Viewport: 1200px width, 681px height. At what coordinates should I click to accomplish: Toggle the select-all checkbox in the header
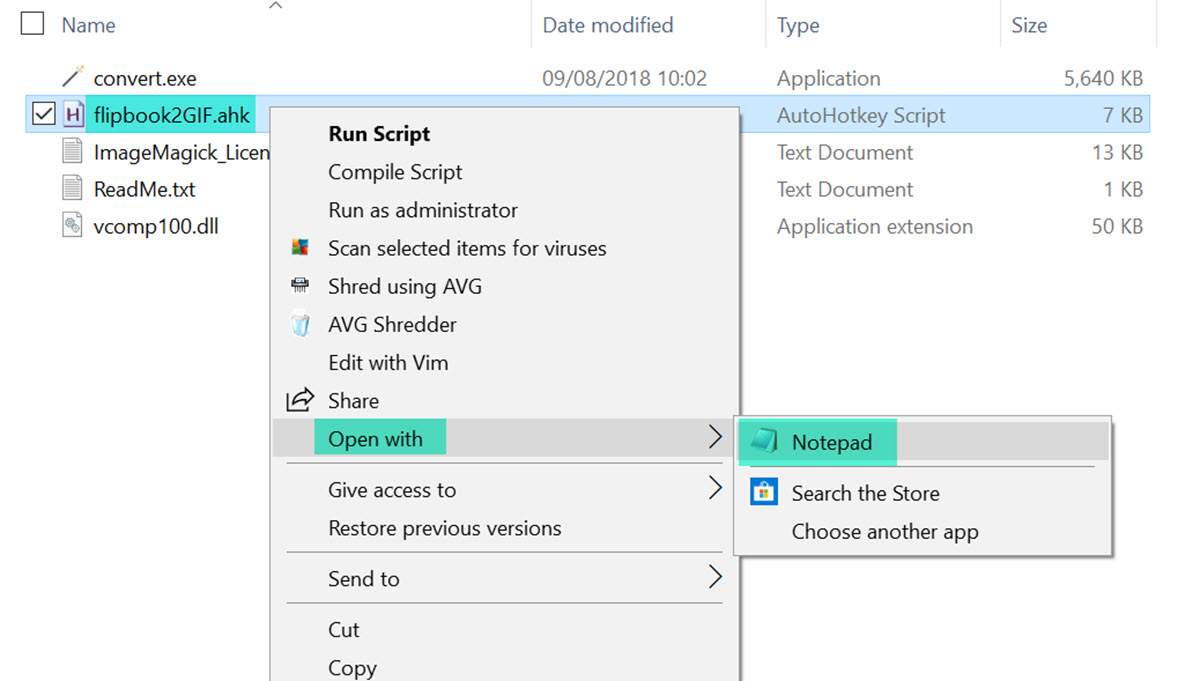32,24
